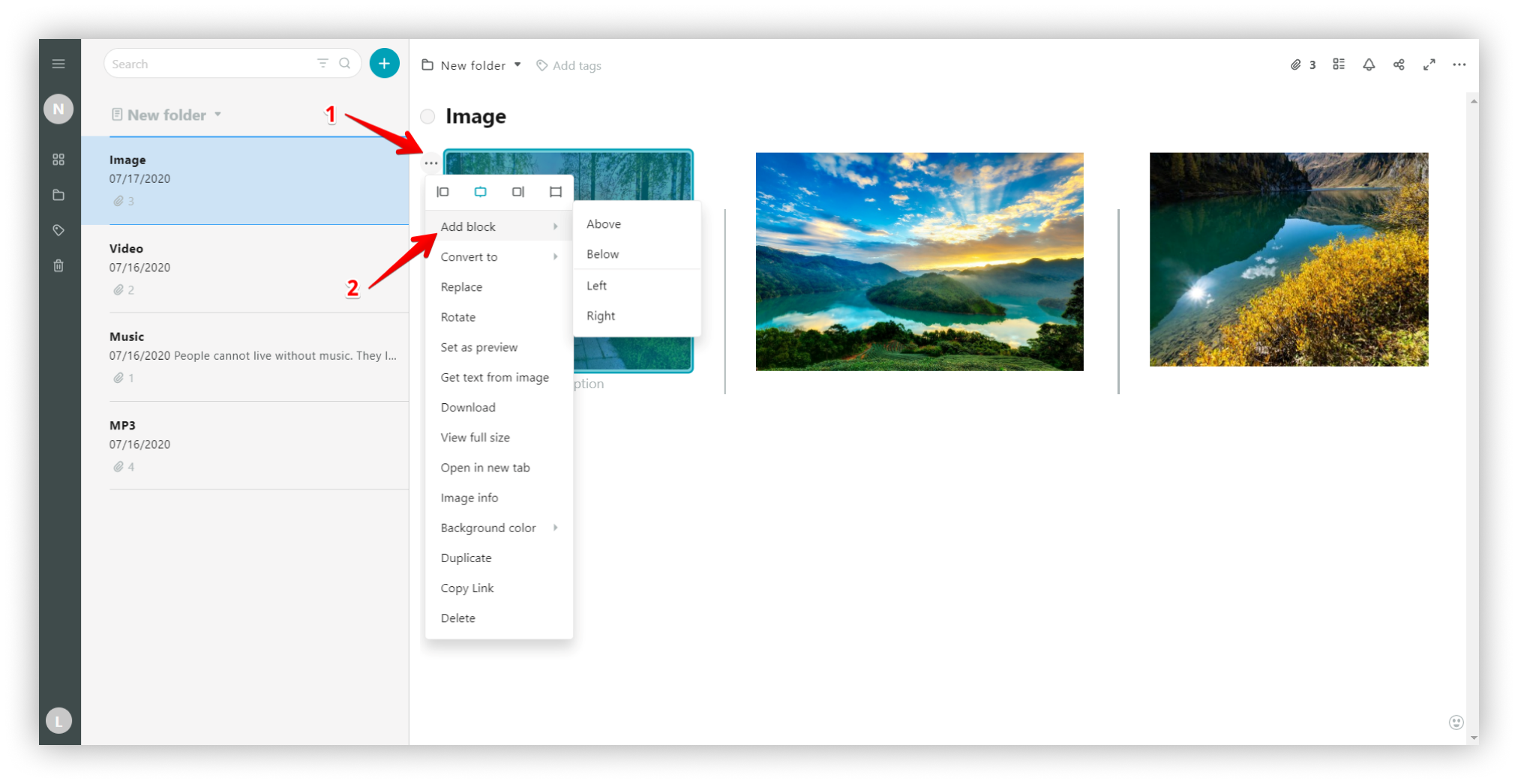The height and width of the screenshot is (784, 1518).
Task: Align image block to the left
Action: (x=443, y=192)
